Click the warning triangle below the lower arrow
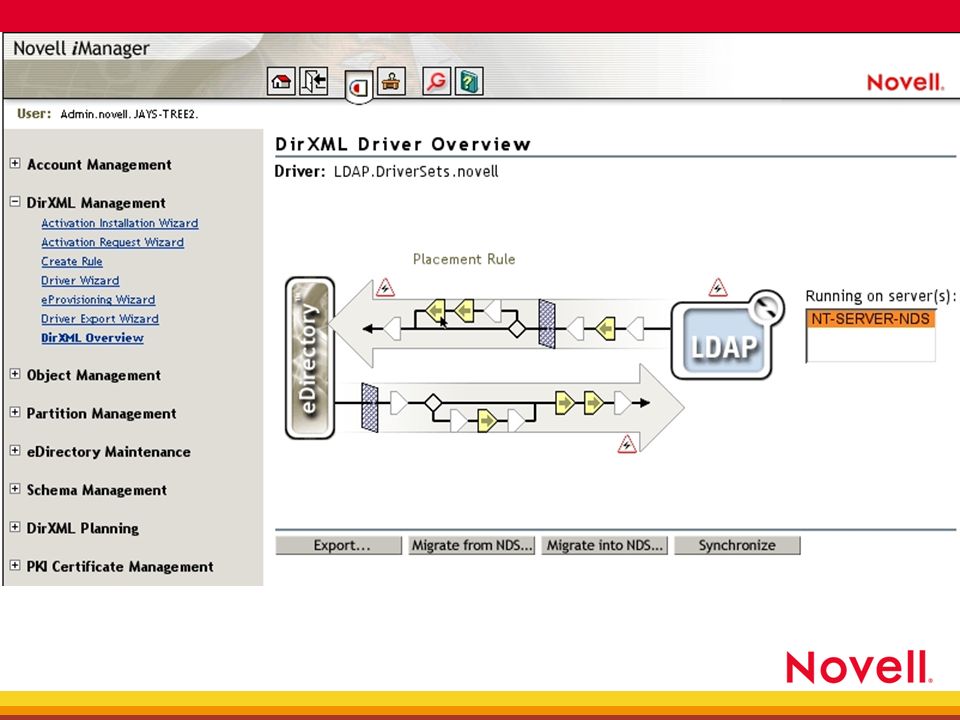The width and height of the screenshot is (960, 720). (626, 444)
